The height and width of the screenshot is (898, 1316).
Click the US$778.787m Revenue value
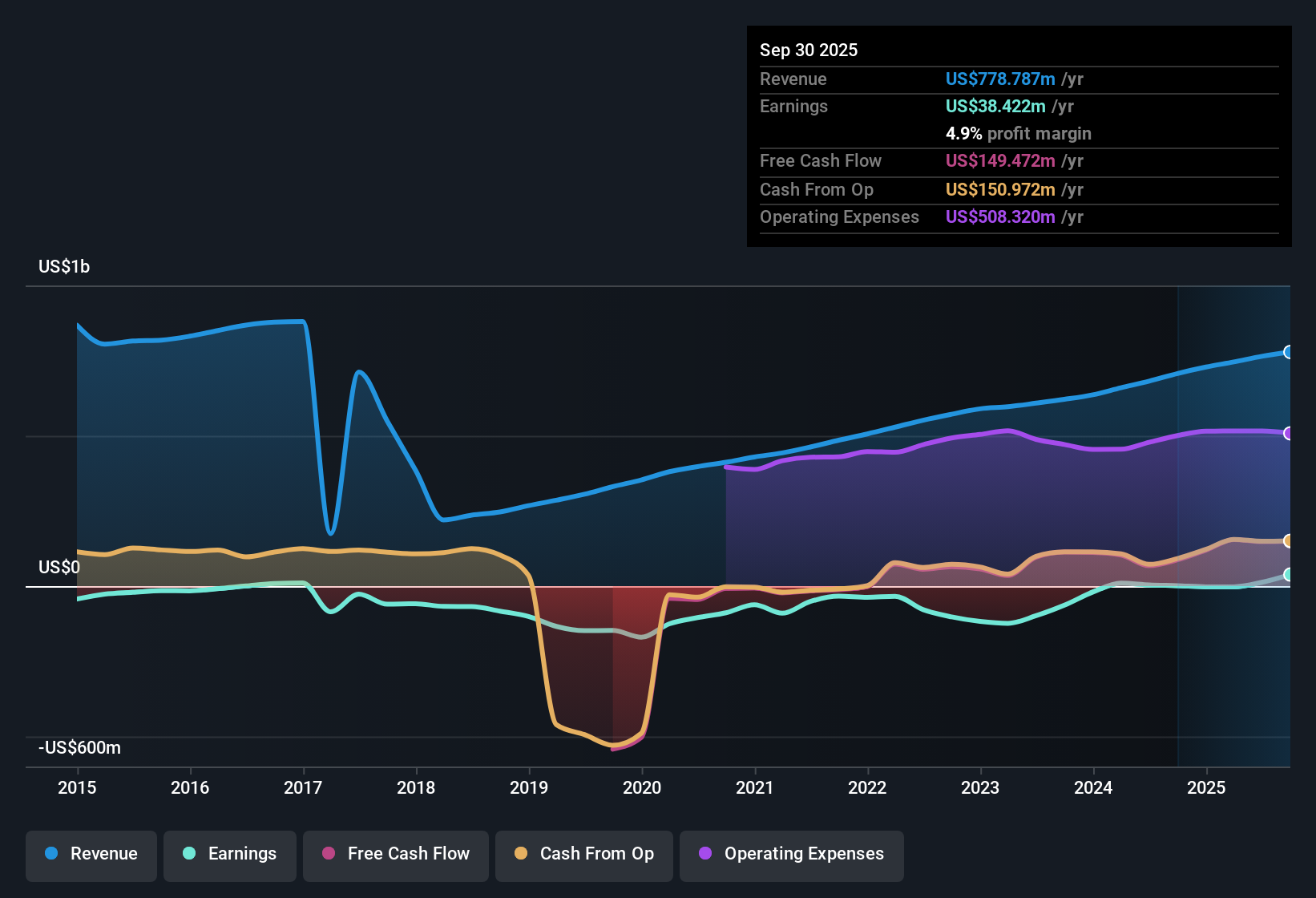[1000, 79]
